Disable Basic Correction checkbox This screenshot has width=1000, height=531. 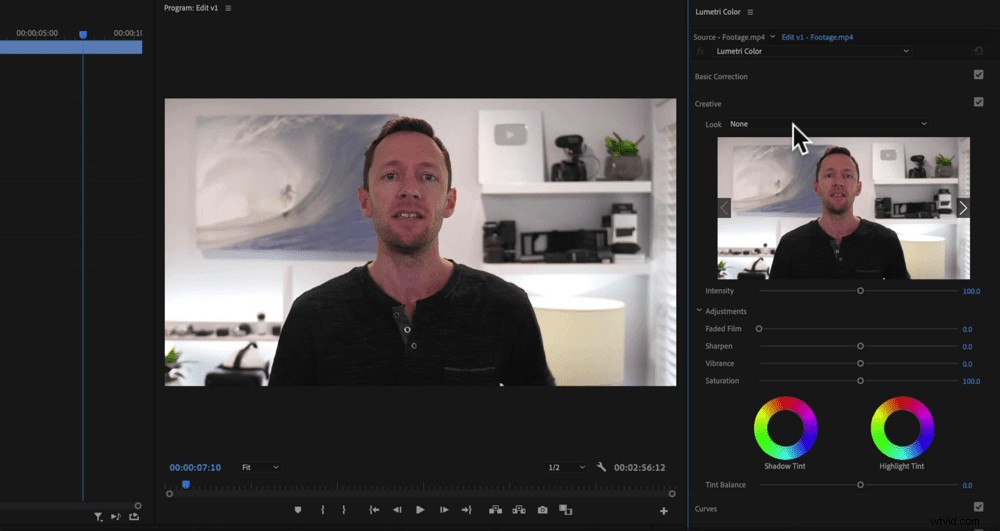coord(978,75)
